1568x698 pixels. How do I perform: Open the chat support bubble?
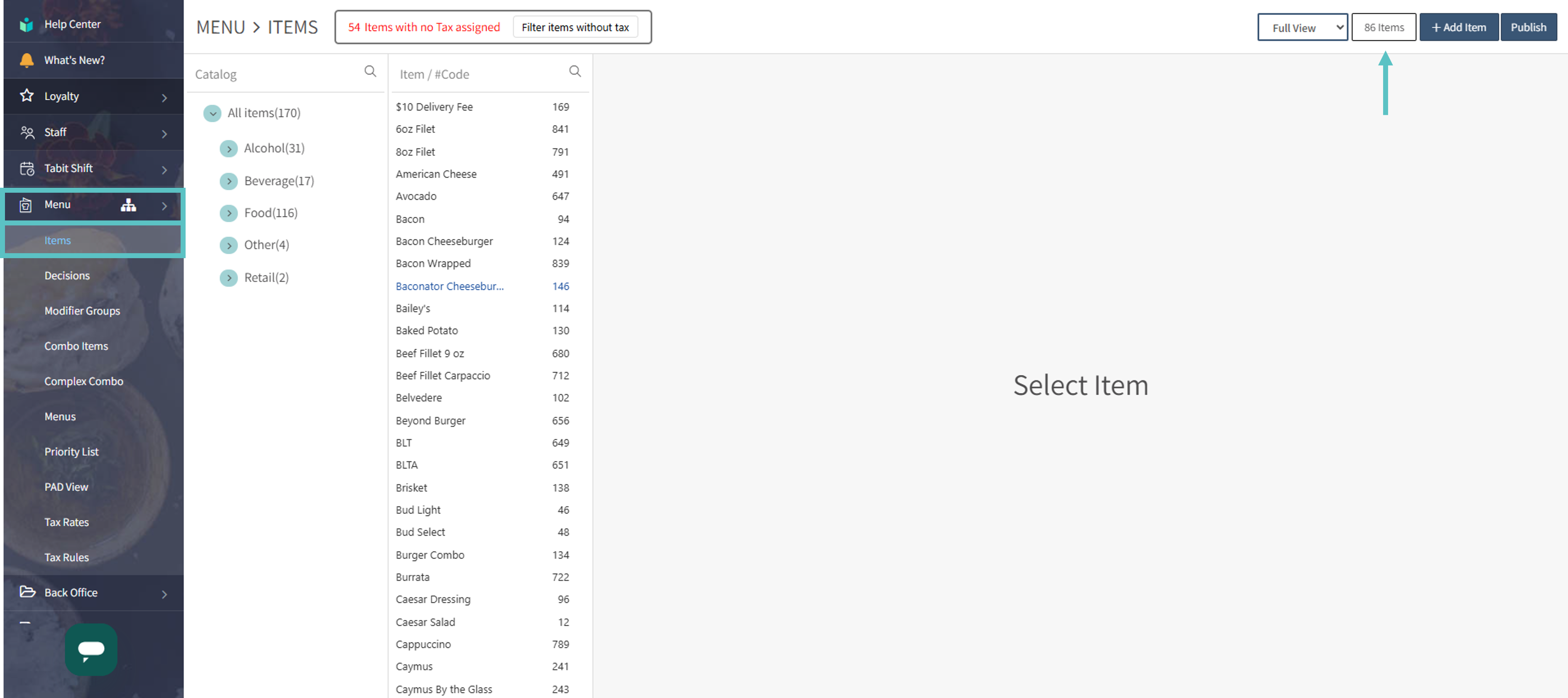pyautogui.click(x=91, y=649)
